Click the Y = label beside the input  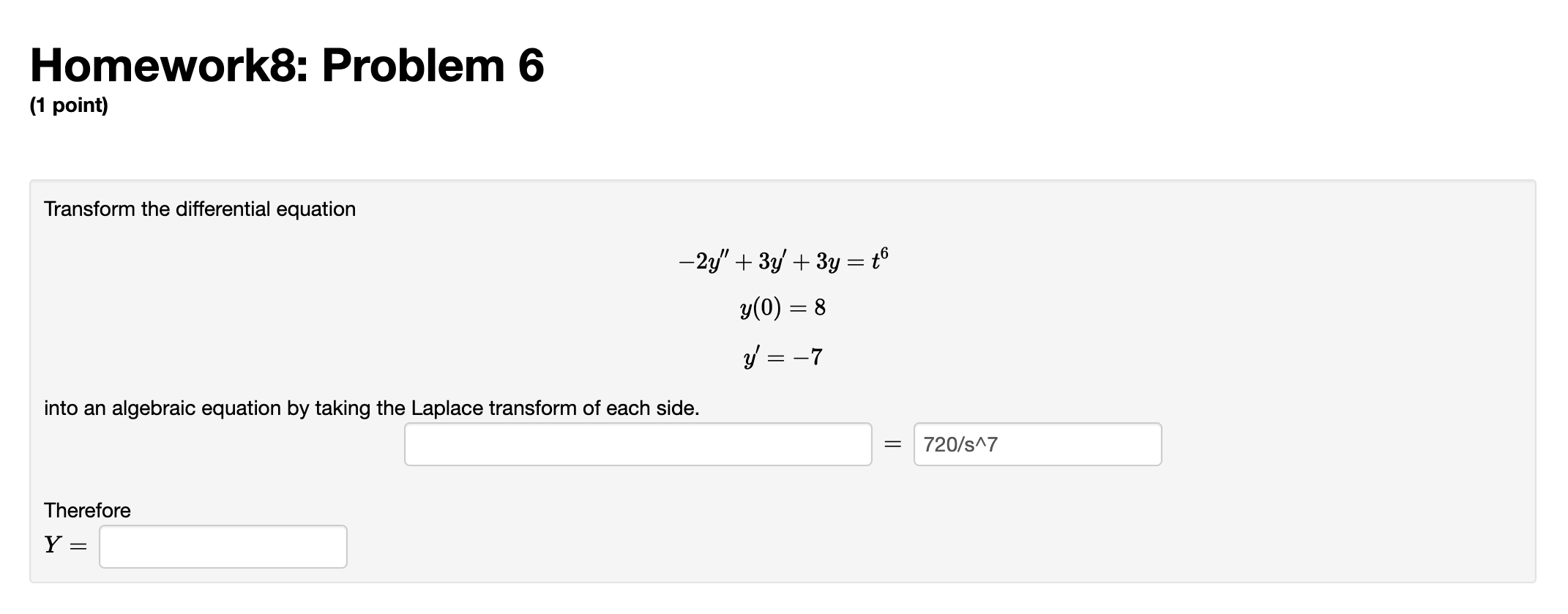tap(63, 544)
